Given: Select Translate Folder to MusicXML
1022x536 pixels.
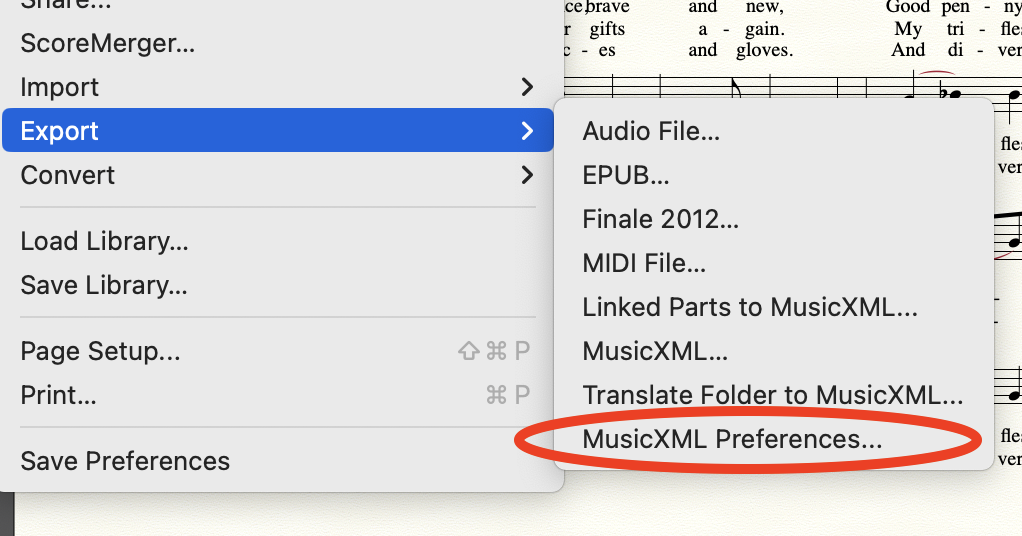Looking at the screenshot, I should [772, 395].
